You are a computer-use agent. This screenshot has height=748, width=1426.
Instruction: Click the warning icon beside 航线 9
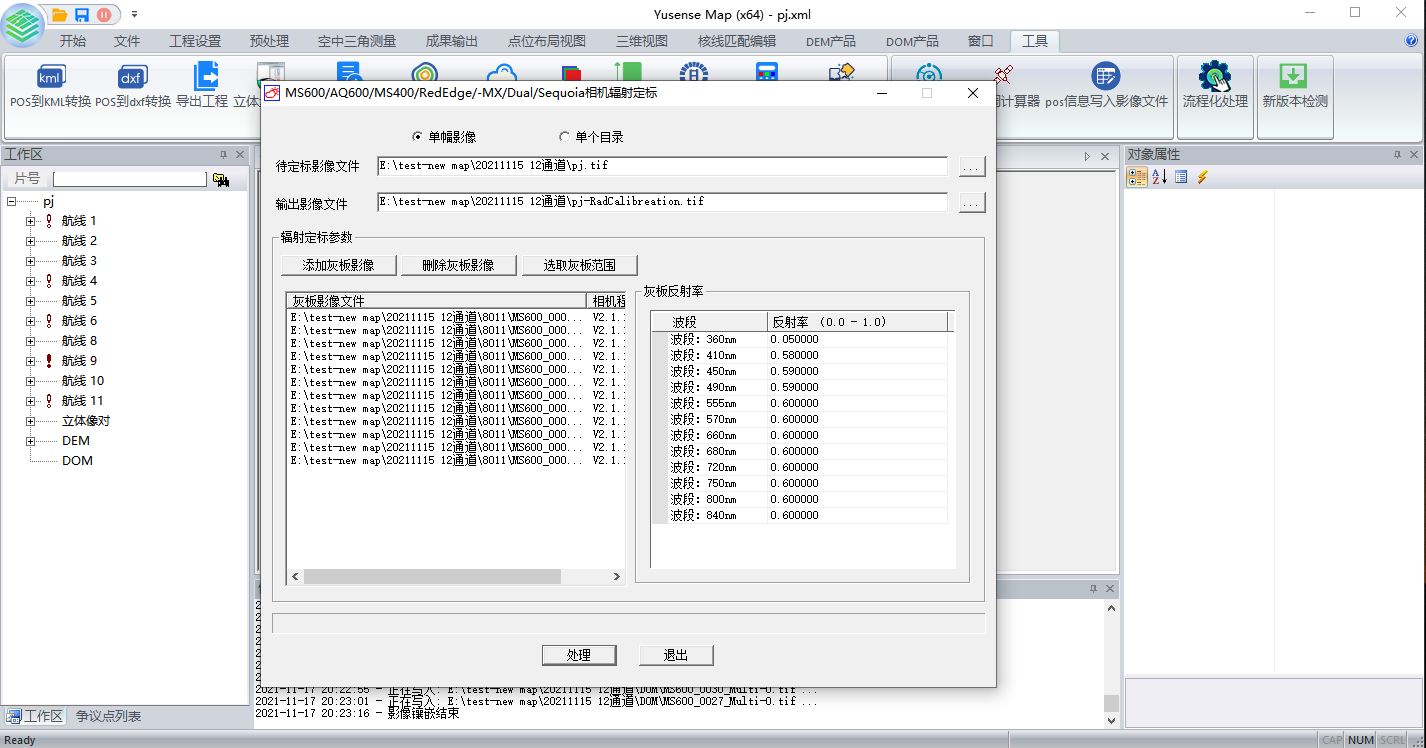pyautogui.click(x=49, y=361)
